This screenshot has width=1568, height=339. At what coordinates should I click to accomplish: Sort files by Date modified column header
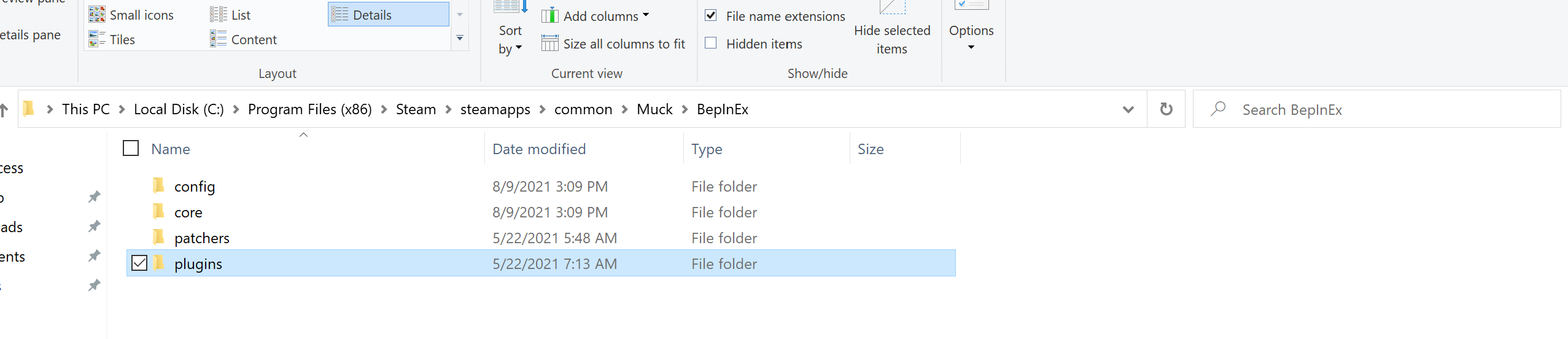[x=539, y=149]
